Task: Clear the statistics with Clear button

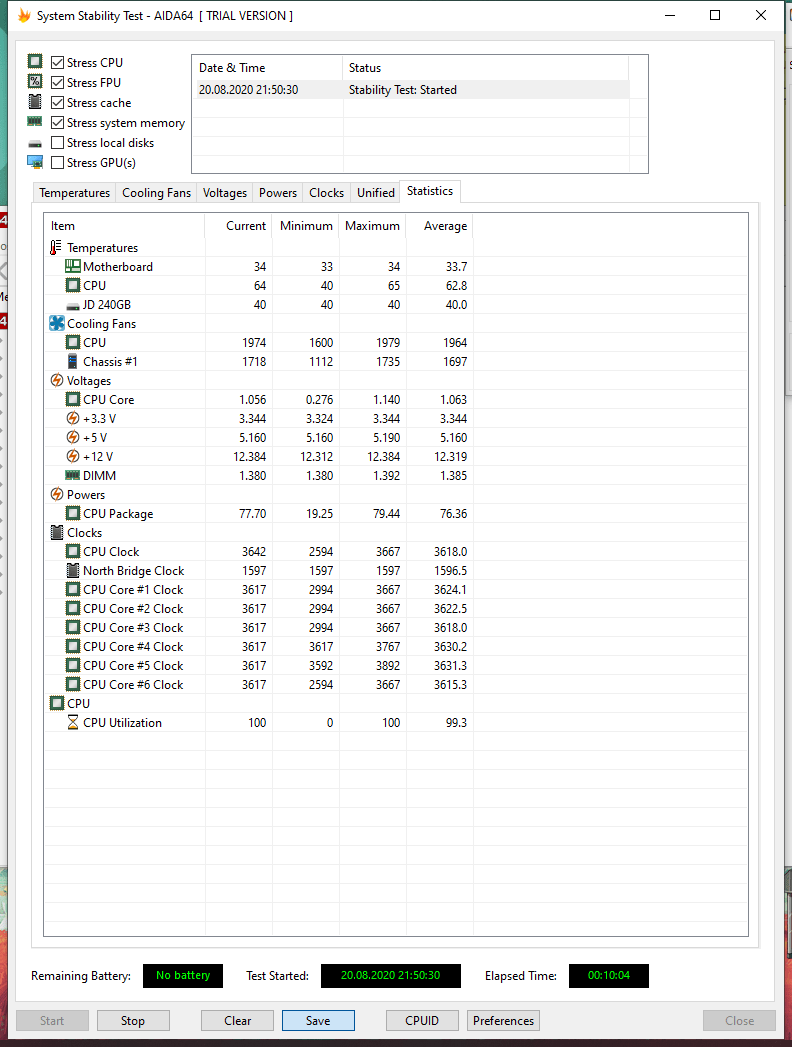Action: click(237, 1021)
